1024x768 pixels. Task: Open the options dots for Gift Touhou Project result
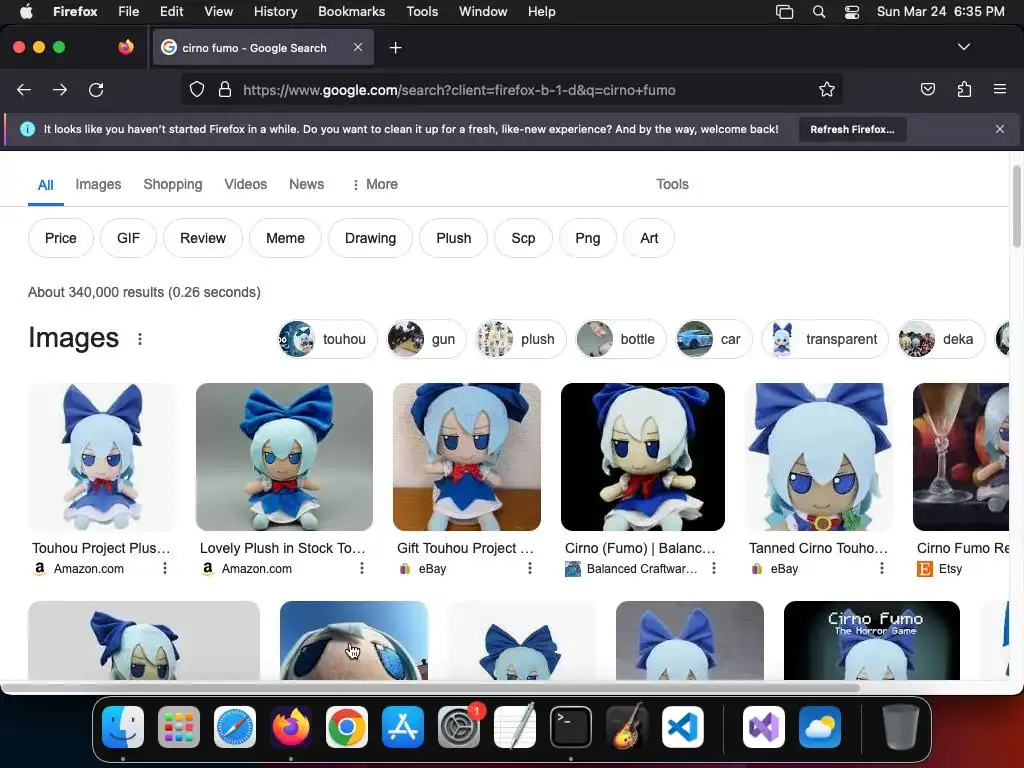pos(530,568)
